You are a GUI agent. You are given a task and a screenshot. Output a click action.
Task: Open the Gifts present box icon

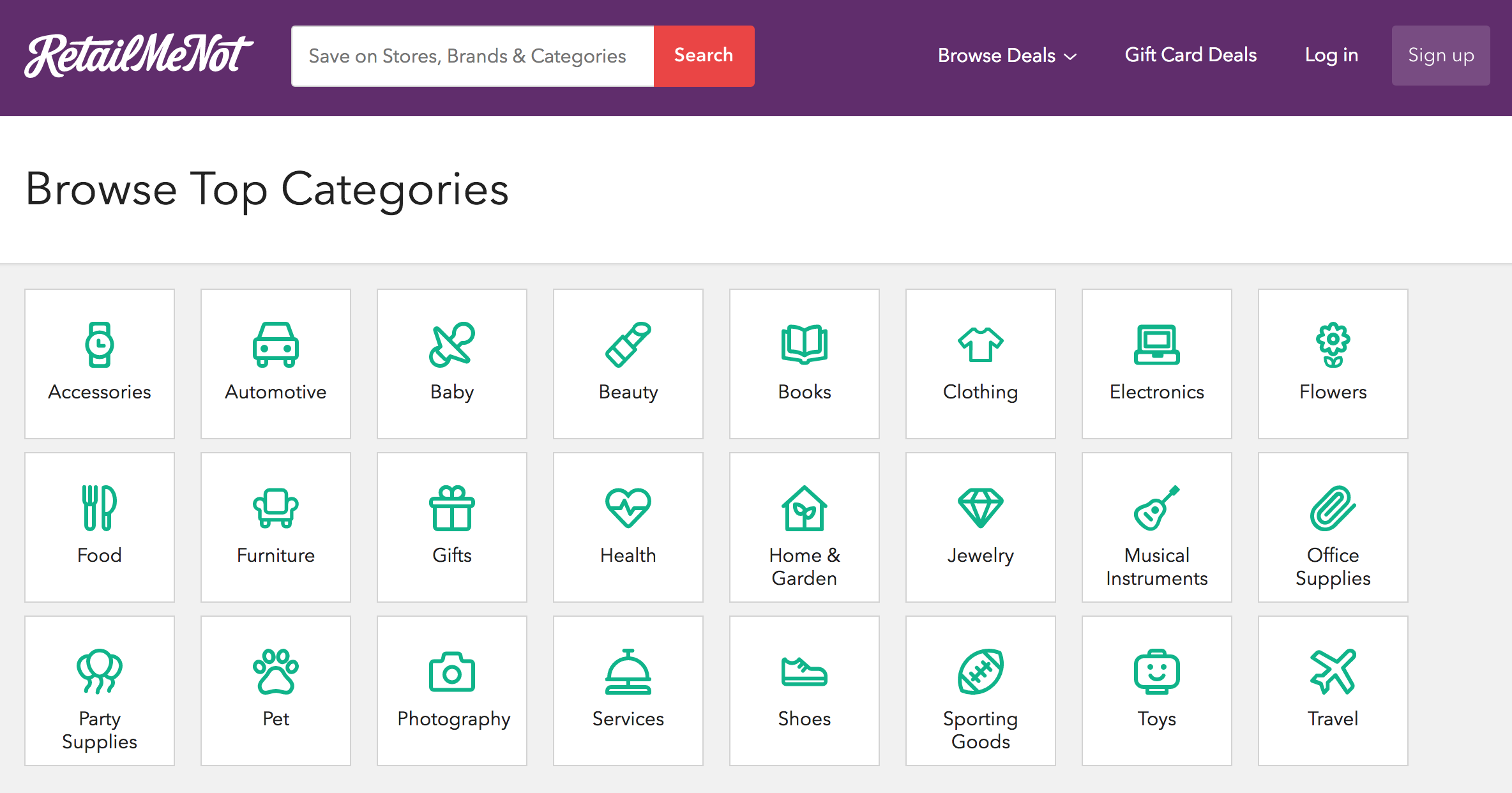point(452,508)
